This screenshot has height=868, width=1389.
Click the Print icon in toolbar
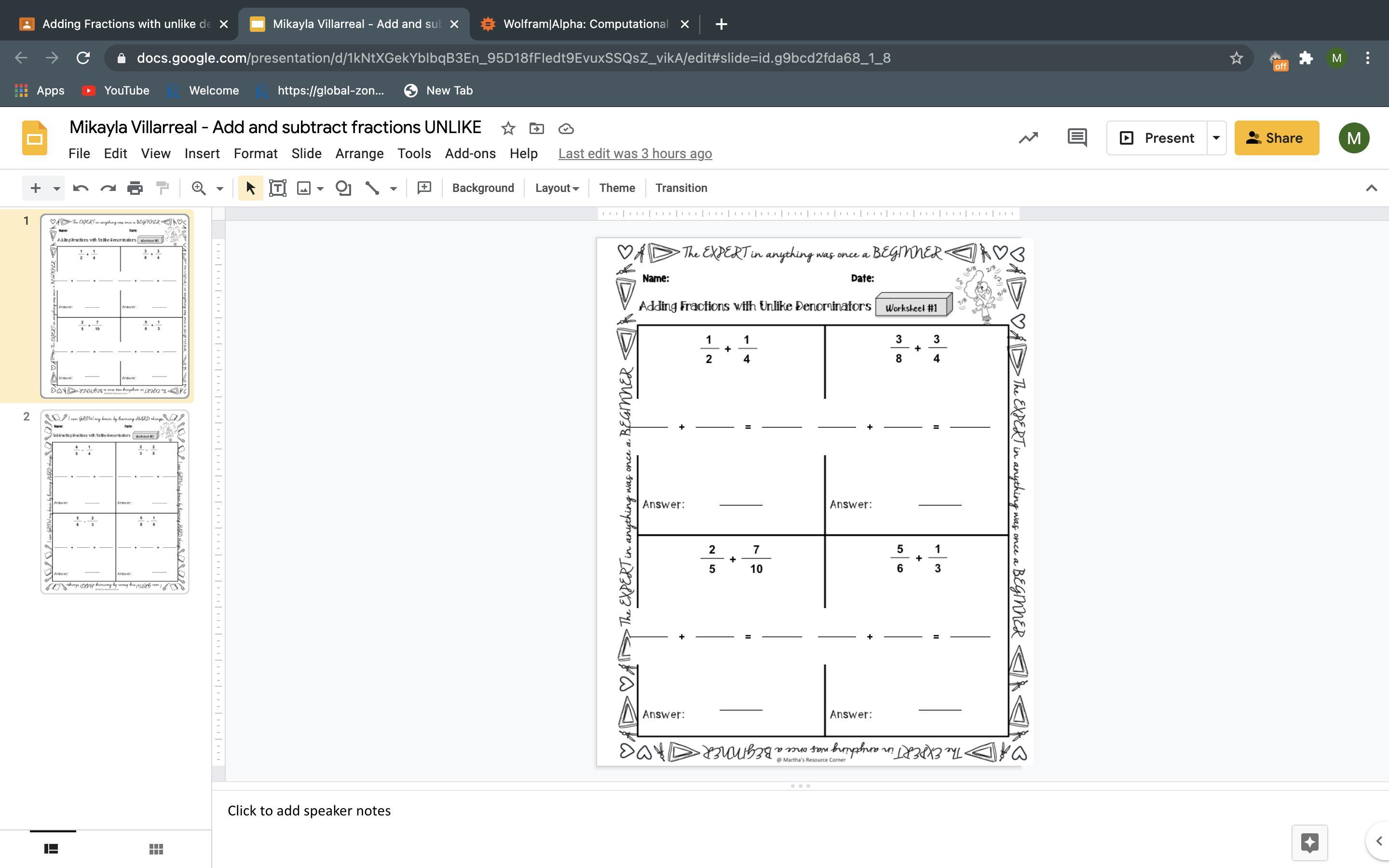[x=135, y=188]
